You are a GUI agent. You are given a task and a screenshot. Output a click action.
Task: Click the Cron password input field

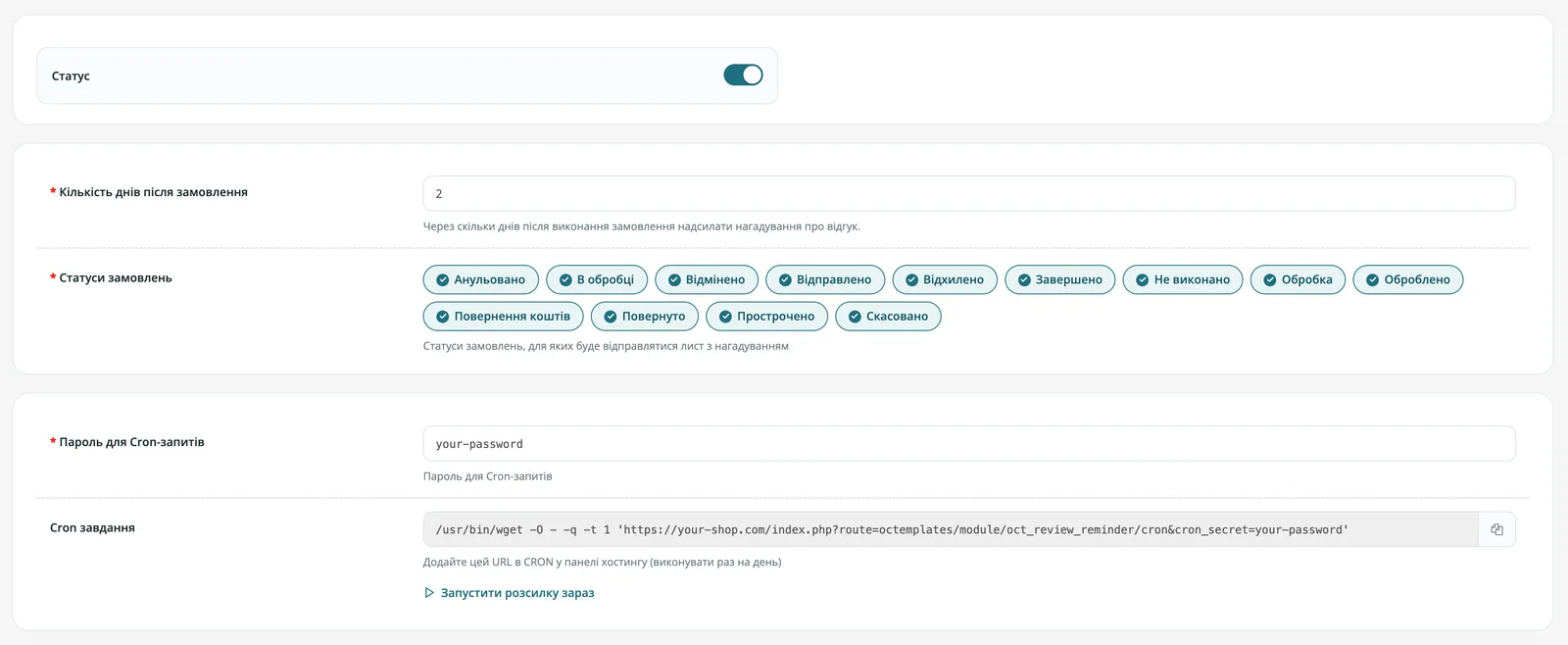(969, 444)
